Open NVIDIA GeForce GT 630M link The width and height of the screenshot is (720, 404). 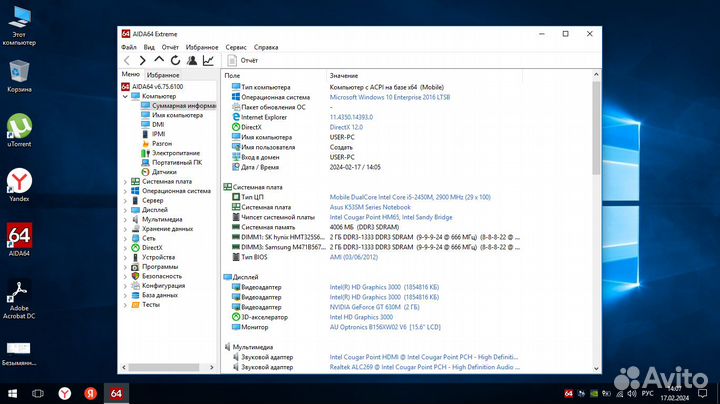[x=374, y=307]
